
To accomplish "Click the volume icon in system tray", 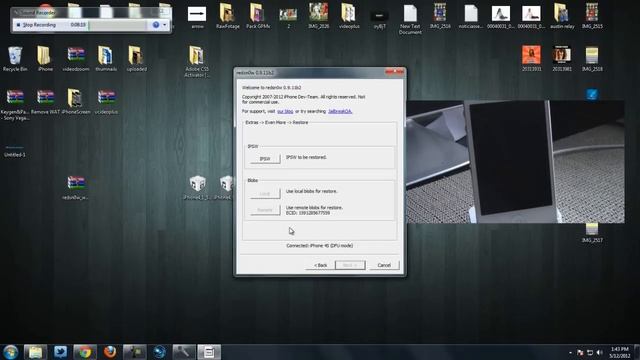I will click(599, 352).
